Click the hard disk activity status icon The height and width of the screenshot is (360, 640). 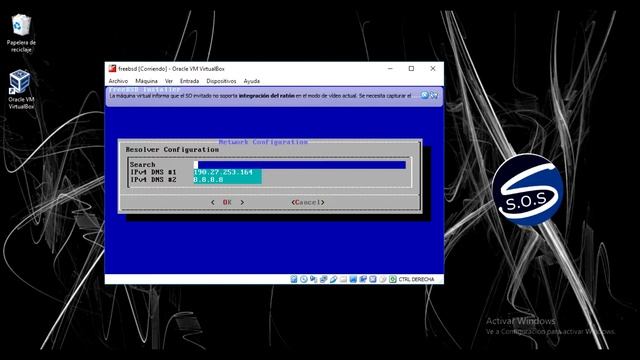(293, 279)
